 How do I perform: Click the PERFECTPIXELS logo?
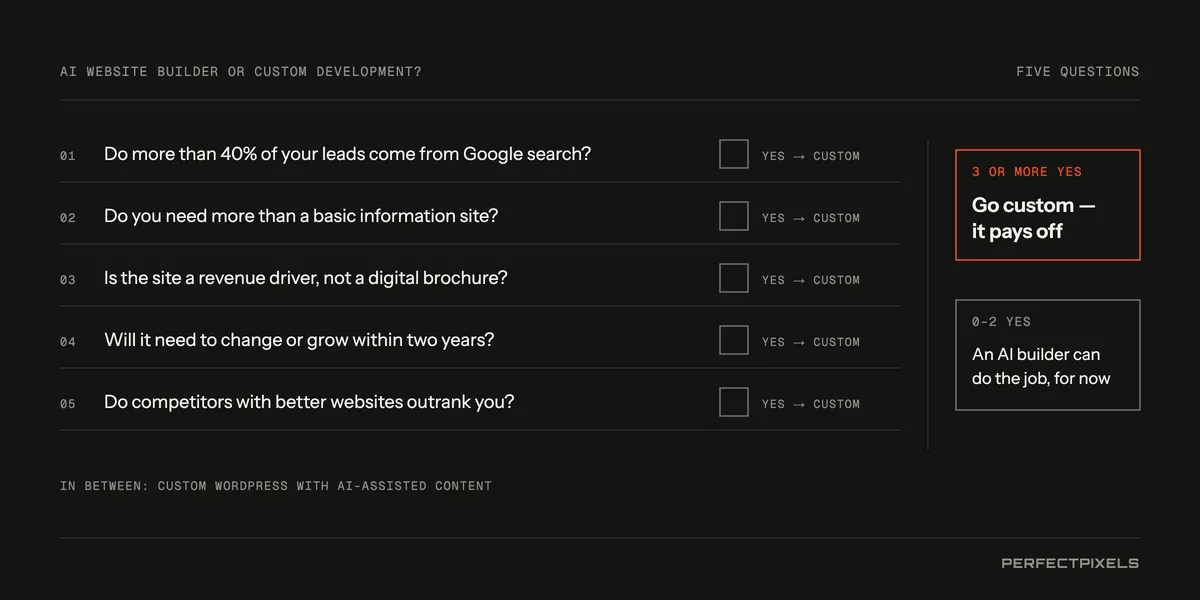point(1070,563)
